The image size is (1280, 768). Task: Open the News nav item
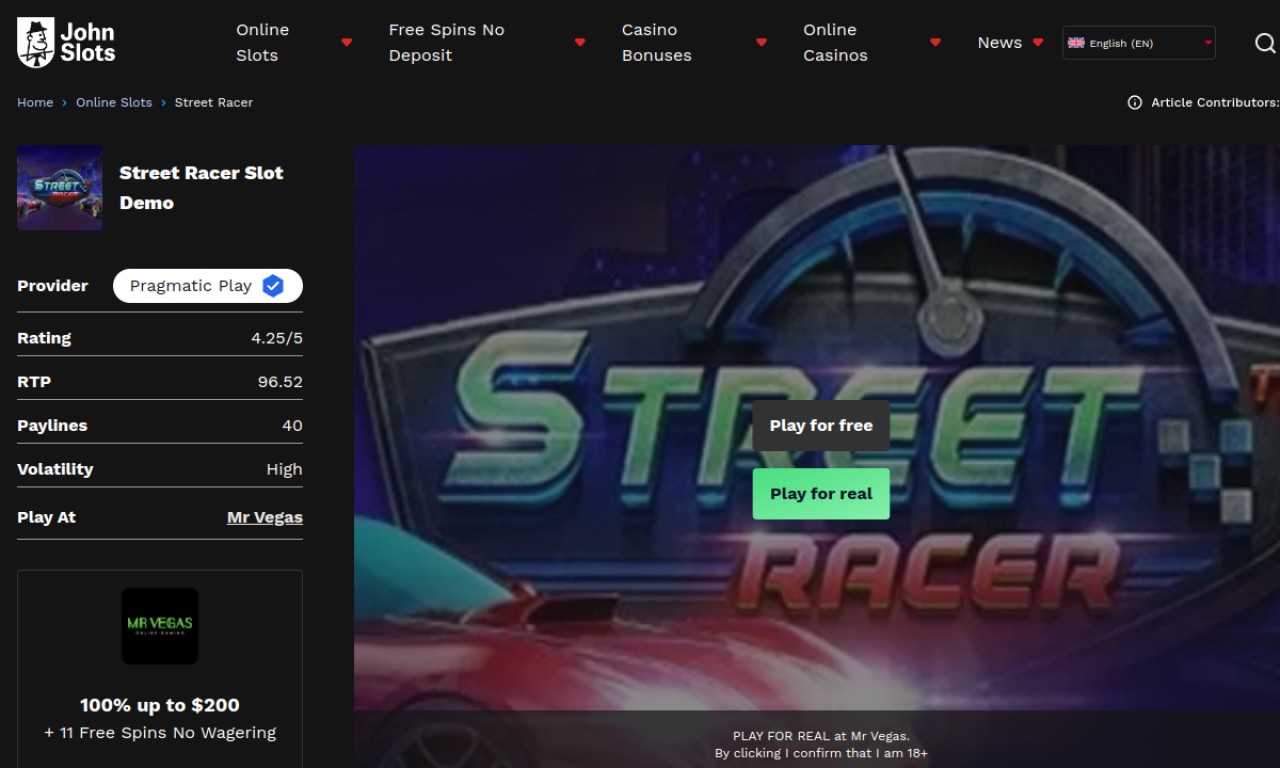(x=1000, y=43)
